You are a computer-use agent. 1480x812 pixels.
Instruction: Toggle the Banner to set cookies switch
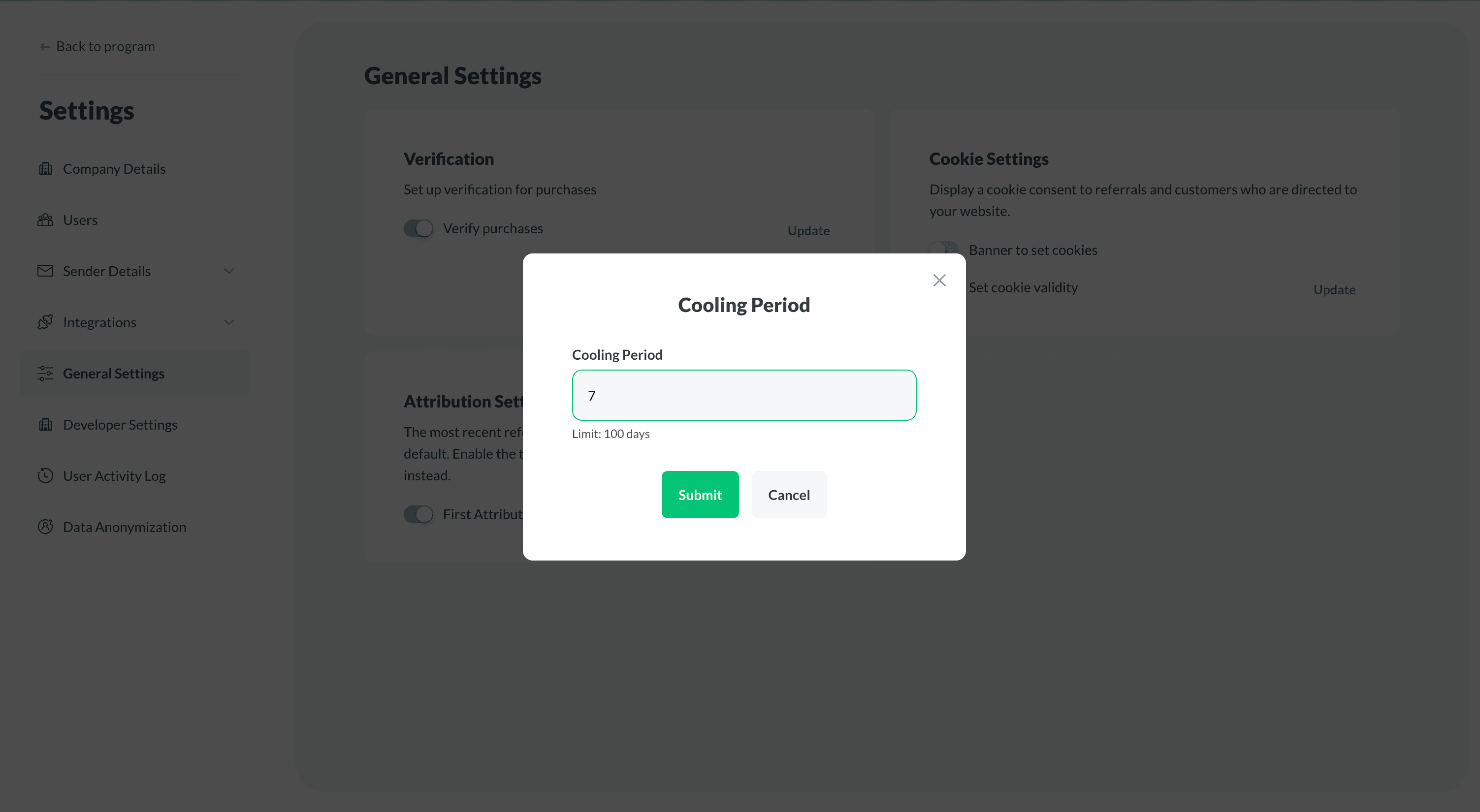click(x=943, y=249)
